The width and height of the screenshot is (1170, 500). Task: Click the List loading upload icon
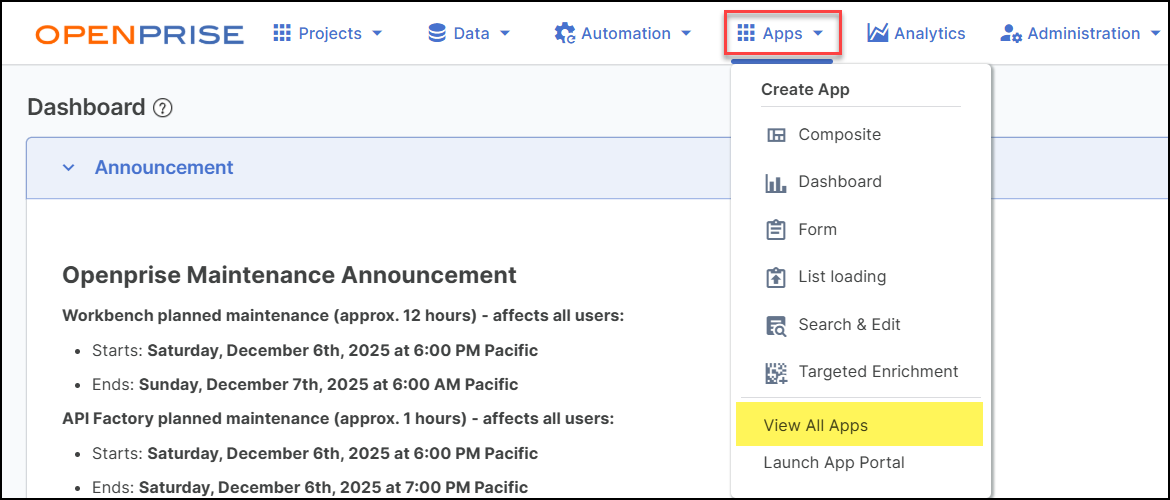point(776,278)
